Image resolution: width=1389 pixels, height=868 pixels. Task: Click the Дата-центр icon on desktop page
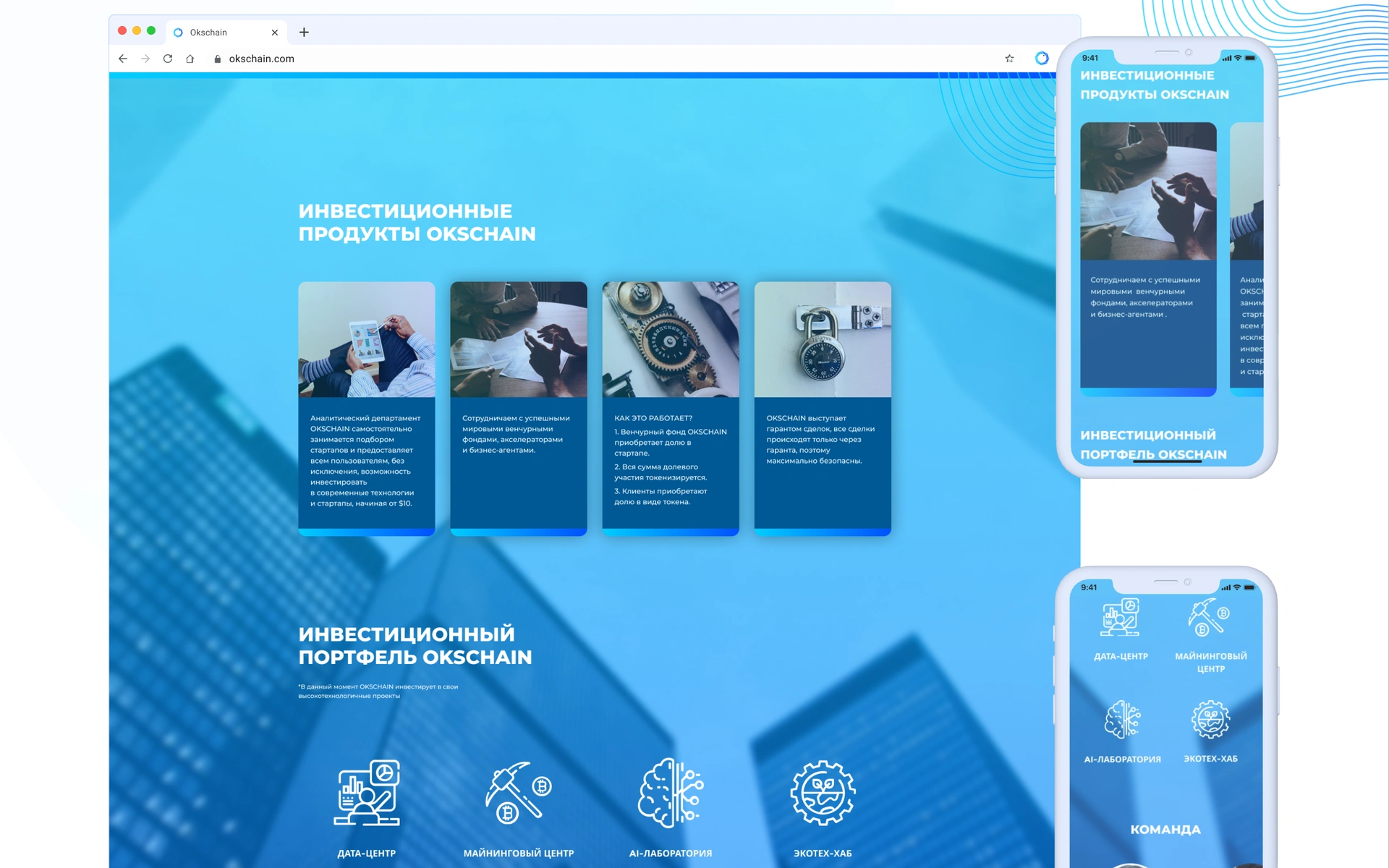tap(367, 793)
